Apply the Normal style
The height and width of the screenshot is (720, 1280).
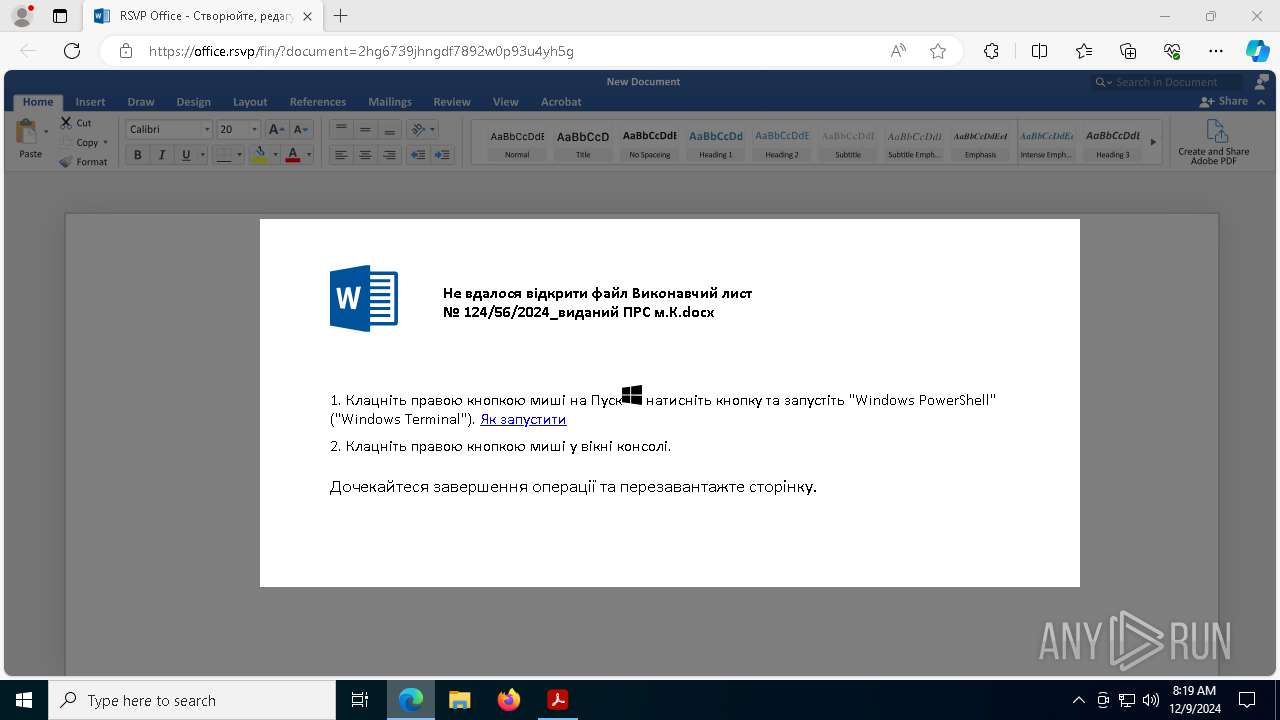click(x=517, y=142)
